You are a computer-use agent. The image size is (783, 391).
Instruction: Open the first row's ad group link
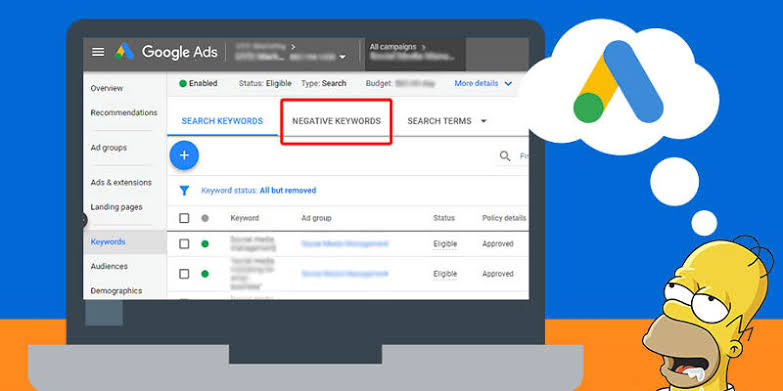pyautogui.click(x=345, y=244)
